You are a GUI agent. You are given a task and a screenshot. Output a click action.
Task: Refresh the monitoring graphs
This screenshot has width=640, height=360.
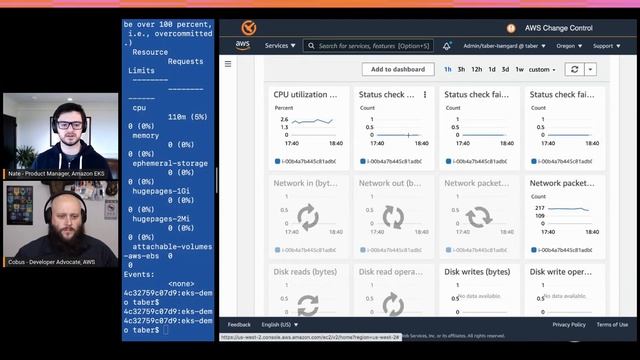coord(574,69)
